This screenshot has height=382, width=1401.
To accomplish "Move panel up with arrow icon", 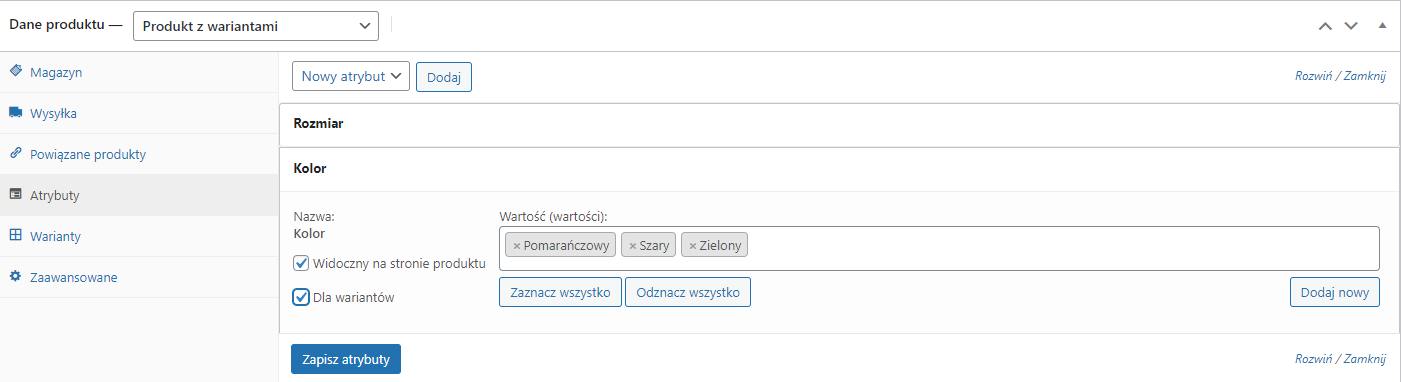I will (1326, 26).
